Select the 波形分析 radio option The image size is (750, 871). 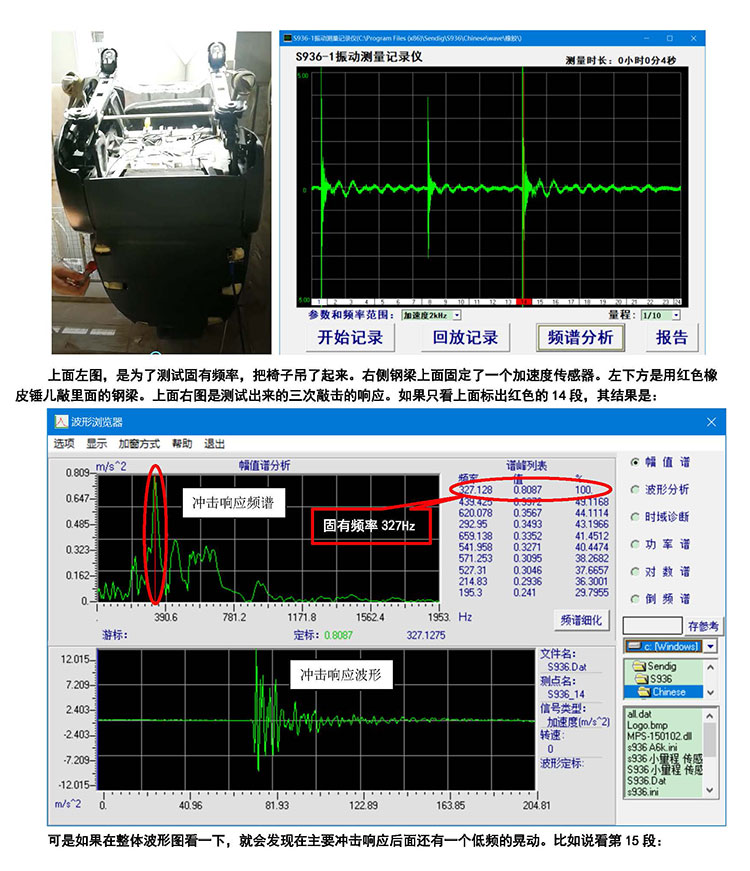pyautogui.click(x=637, y=490)
